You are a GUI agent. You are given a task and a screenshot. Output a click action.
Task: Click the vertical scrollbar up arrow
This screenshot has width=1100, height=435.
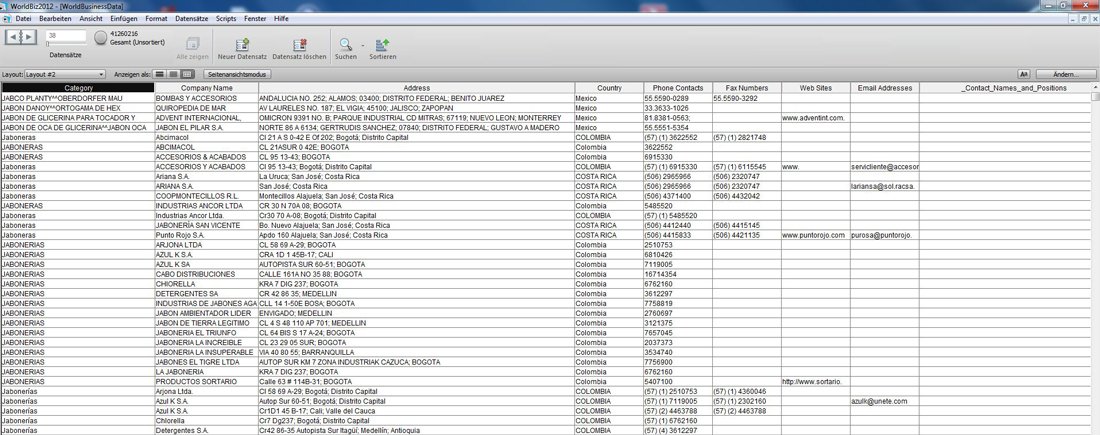[1095, 87]
